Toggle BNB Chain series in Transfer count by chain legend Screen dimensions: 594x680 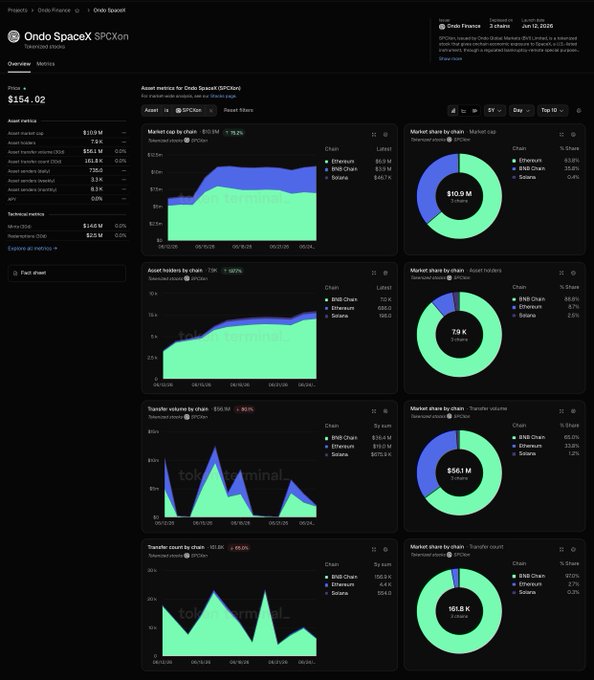coord(341,577)
